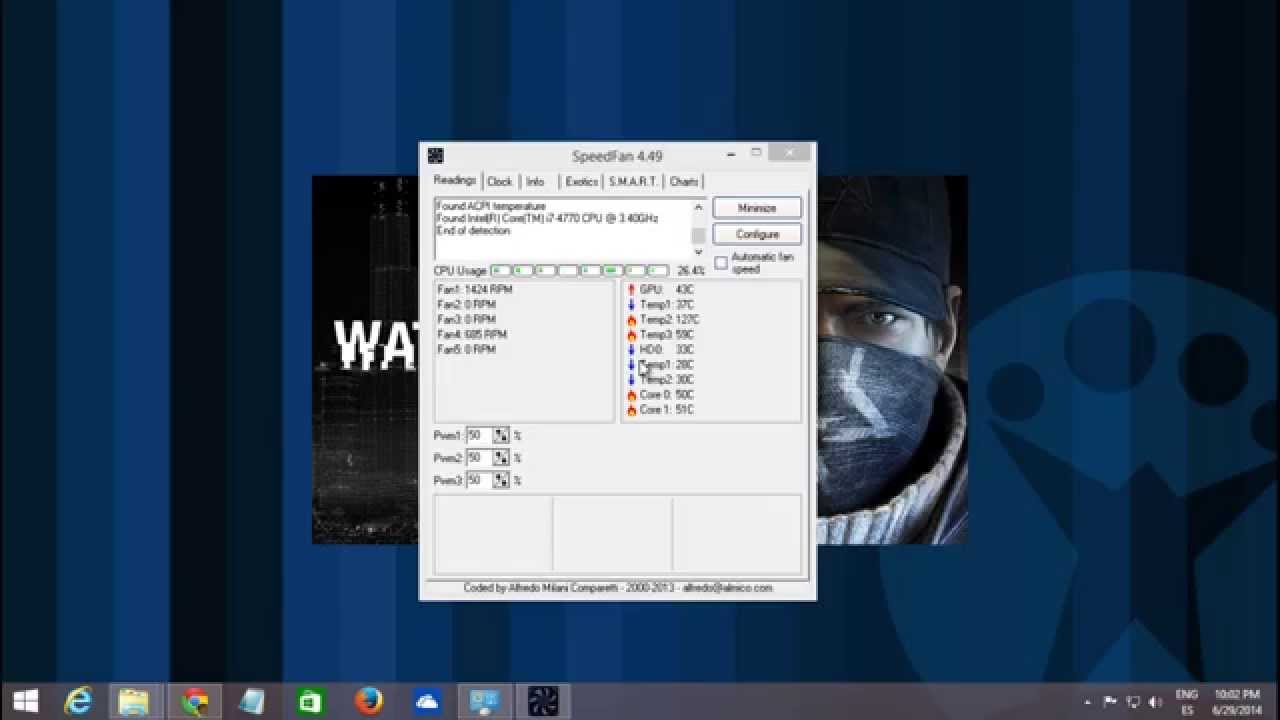The height and width of the screenshot is (720, 1280).
Task: Click the SpeedFan title bar icon
Action: pyautogui.click(x=435, y=155)
